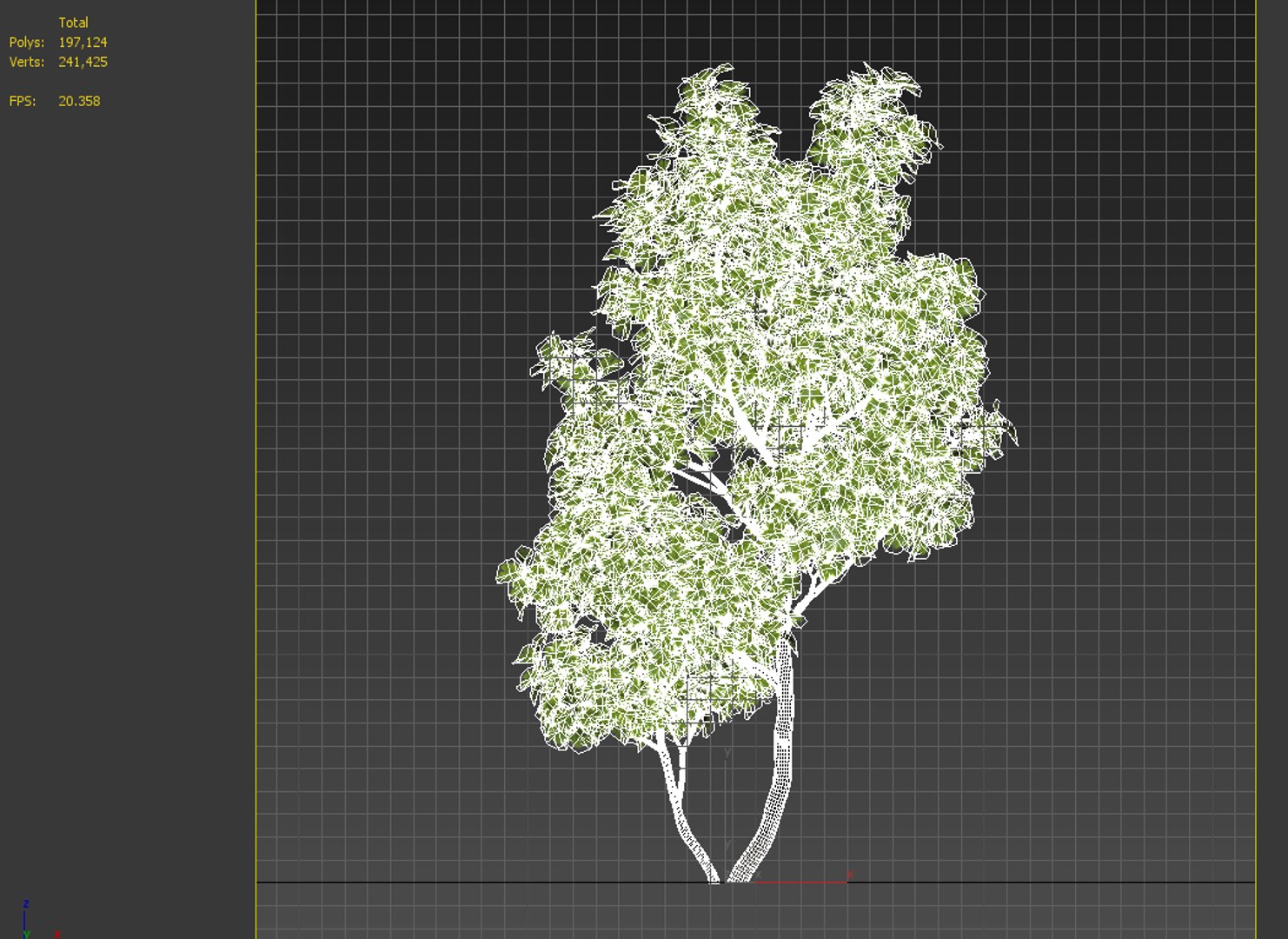This screenshot has height=939, width=1288.
Task: Click the "FPS:" label
Action: coord(23,102)
